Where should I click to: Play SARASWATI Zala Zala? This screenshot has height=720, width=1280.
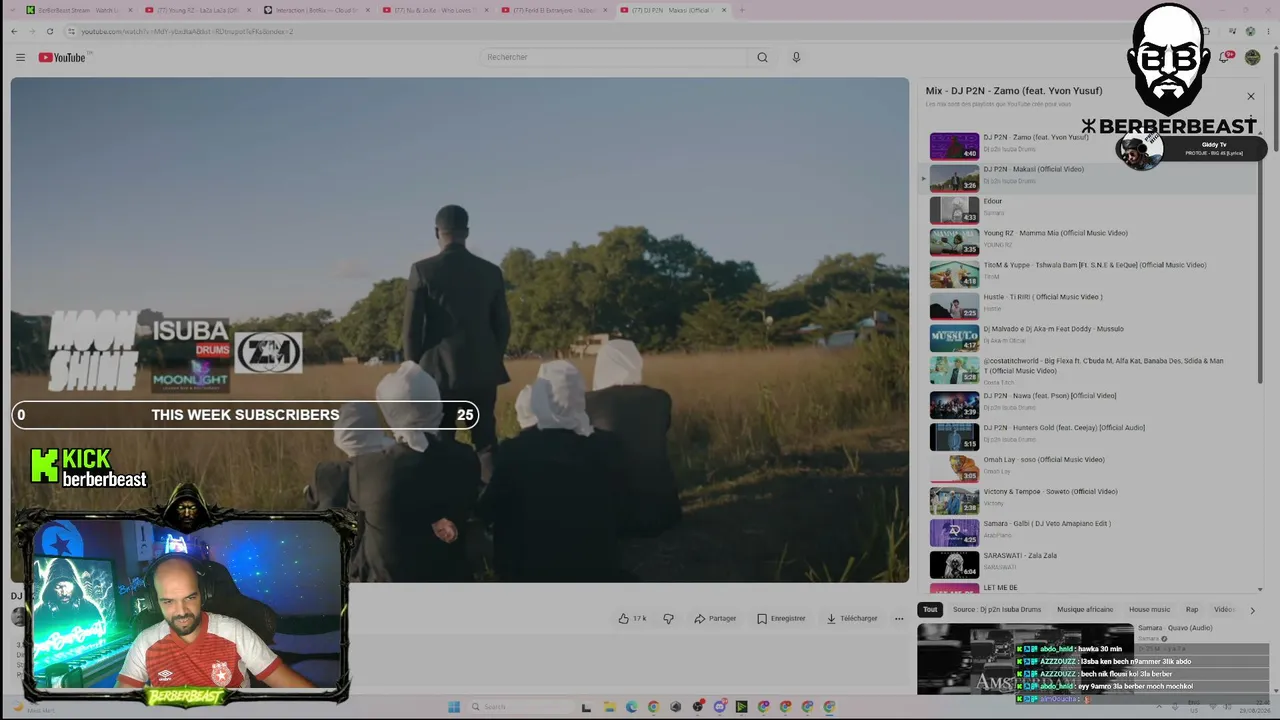[1086, 564]
